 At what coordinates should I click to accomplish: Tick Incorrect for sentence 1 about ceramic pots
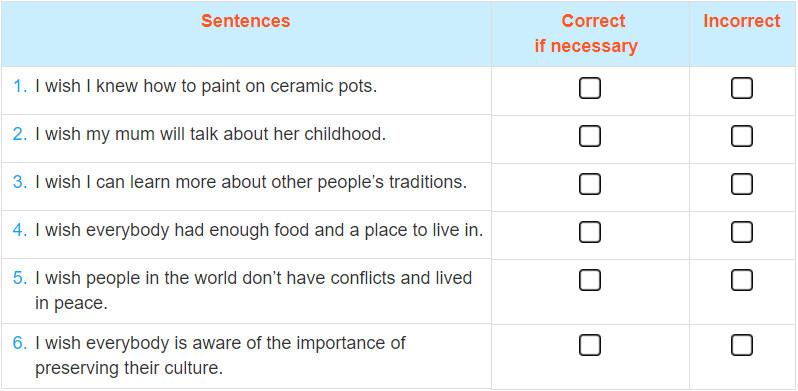[742, 88]
